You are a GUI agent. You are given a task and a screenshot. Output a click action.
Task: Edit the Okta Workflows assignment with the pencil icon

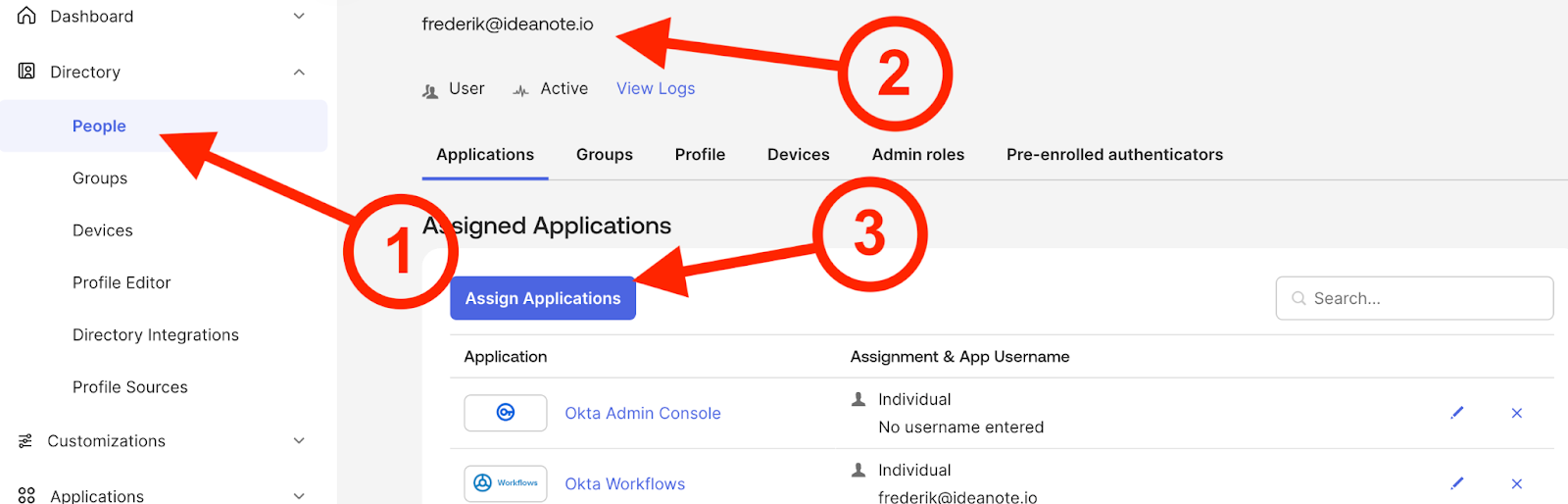click(1457, 483)
